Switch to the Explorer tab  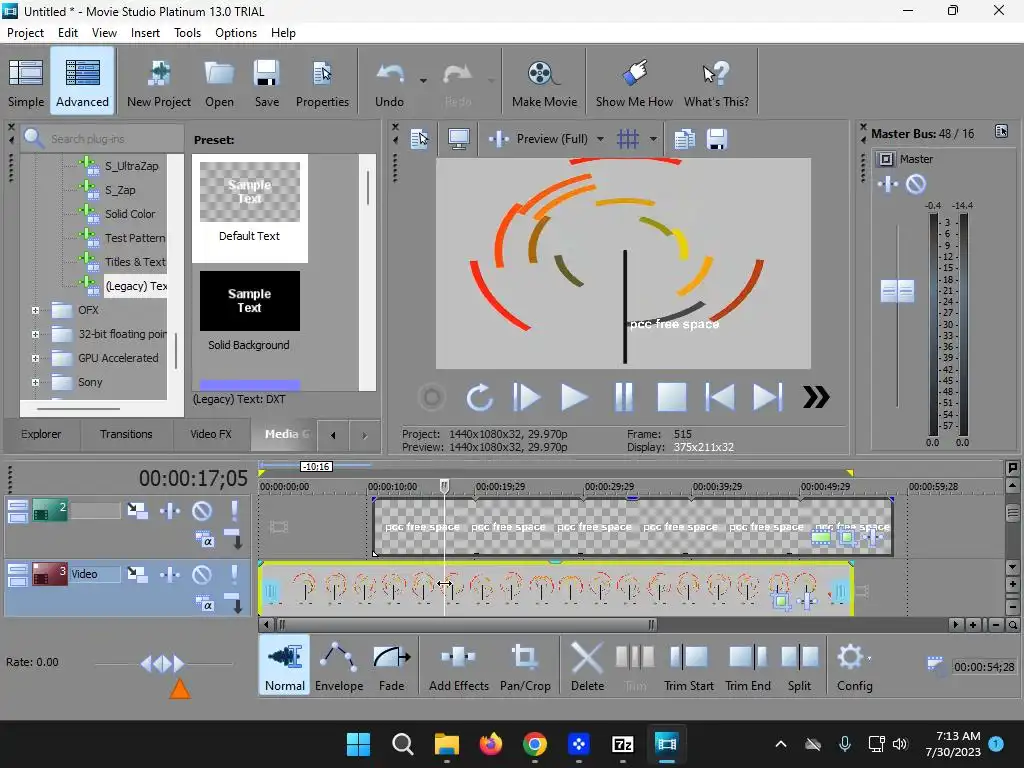(x=41, y=434)
